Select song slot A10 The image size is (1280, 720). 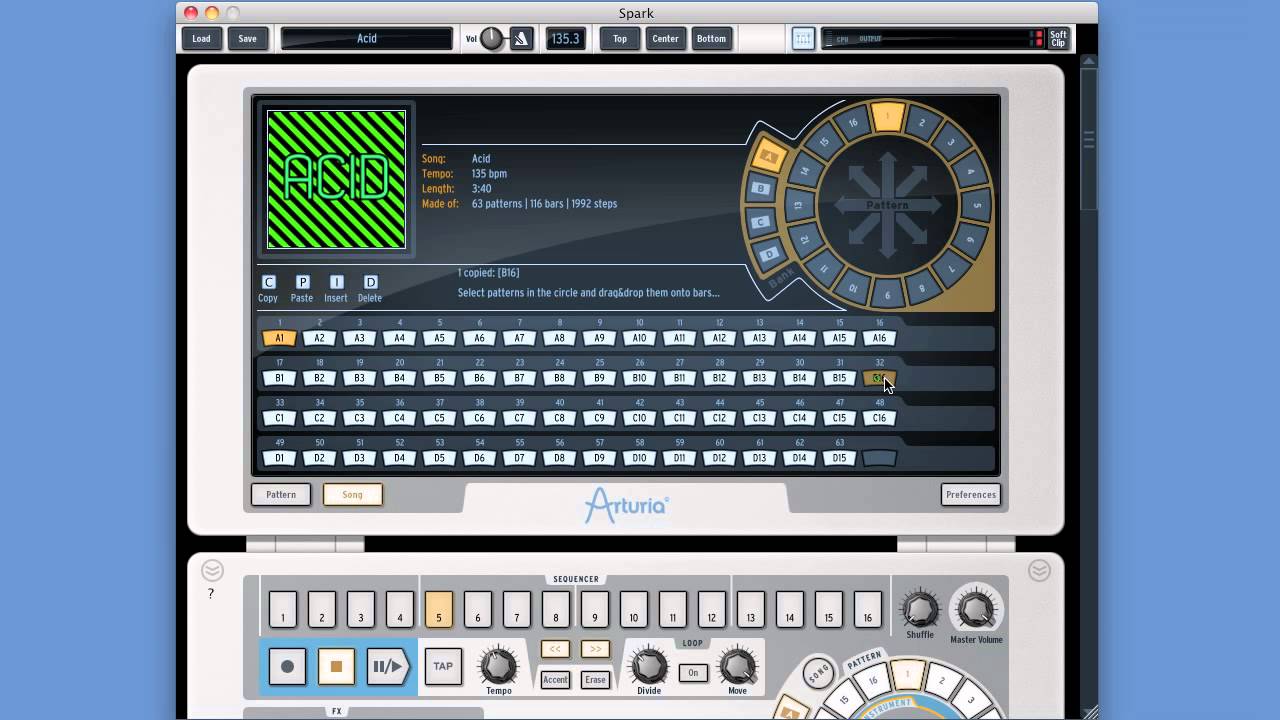(x=639, y=338)
